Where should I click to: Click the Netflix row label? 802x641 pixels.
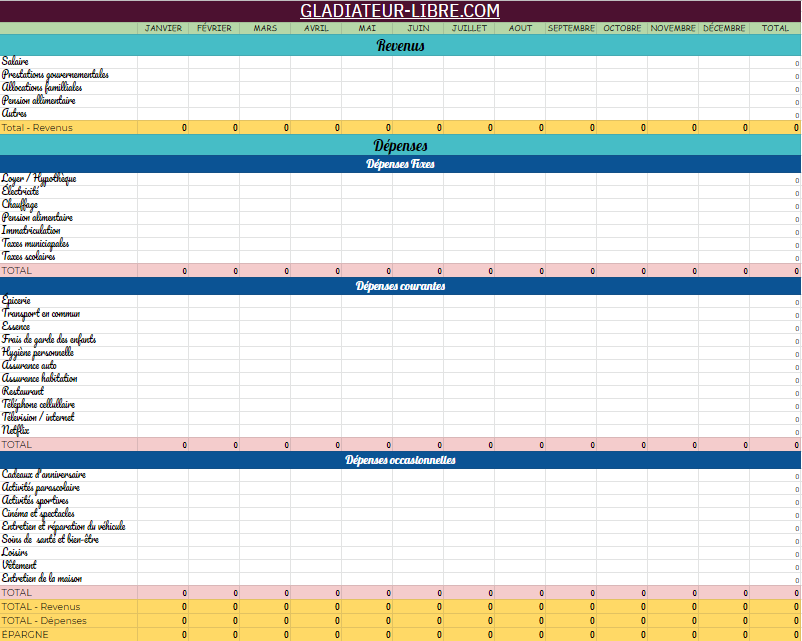[15, 431]
